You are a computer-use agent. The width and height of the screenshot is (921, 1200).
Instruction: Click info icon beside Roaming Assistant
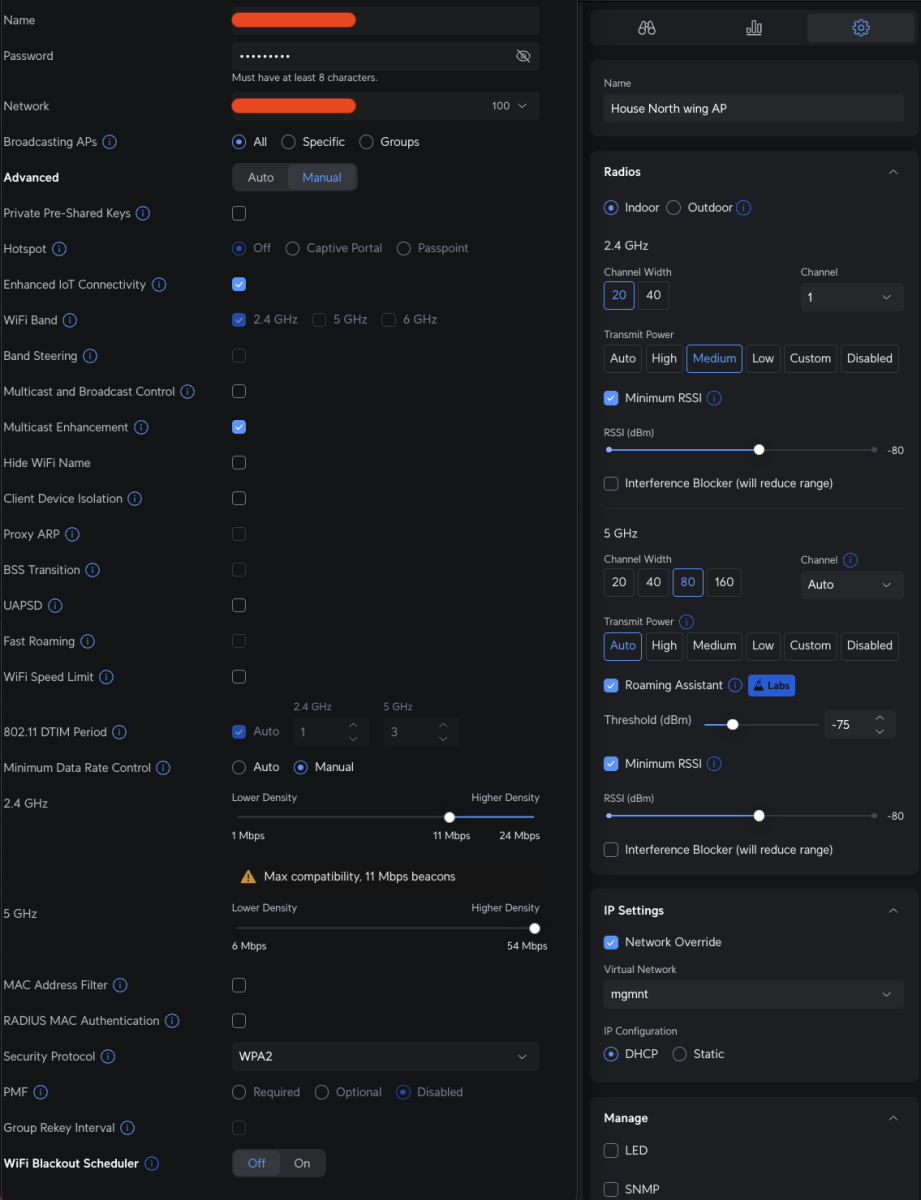tap(735, 686)
